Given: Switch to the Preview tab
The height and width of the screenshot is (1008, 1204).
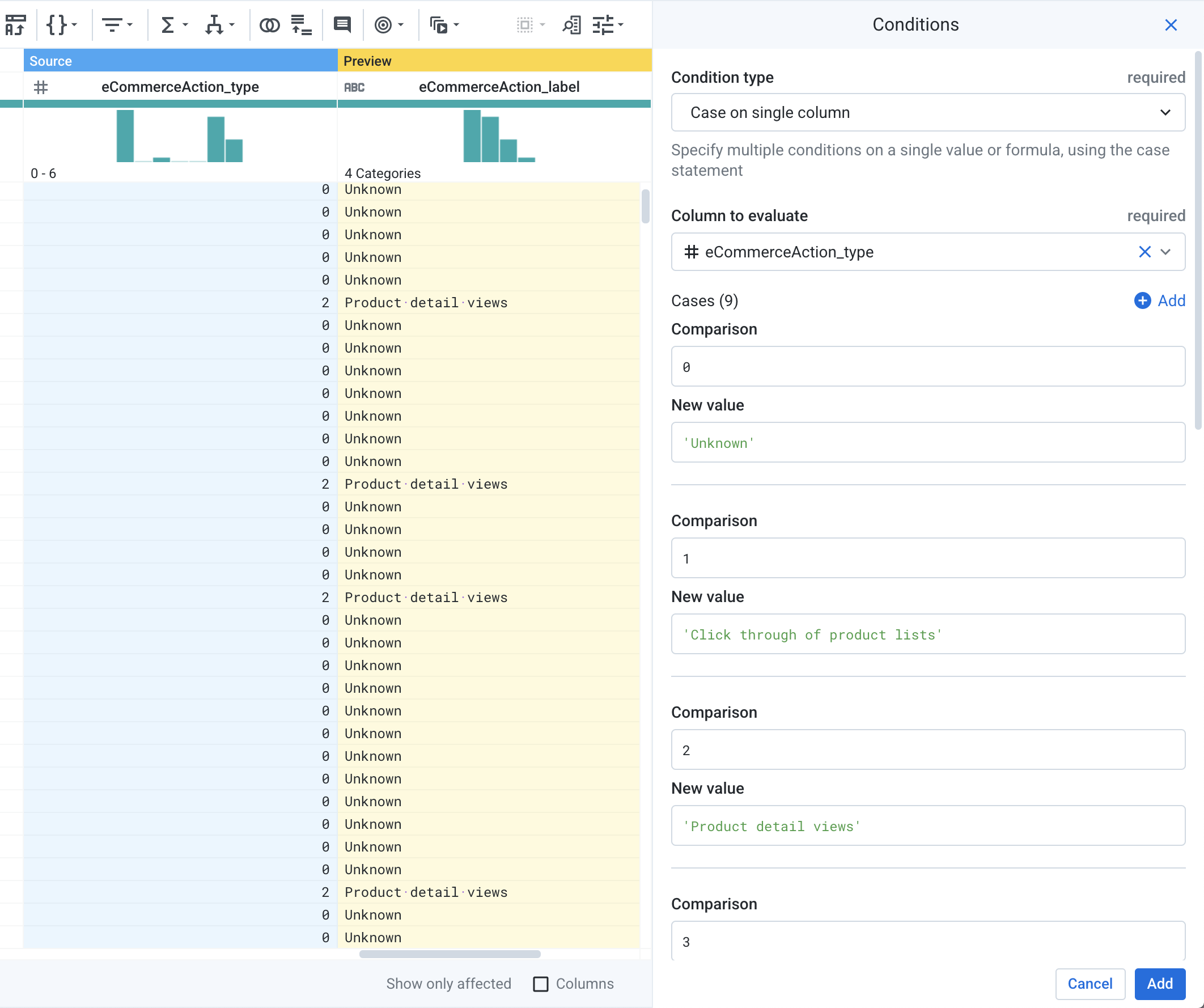Looking at the screenshot, I should coord(367,61).
